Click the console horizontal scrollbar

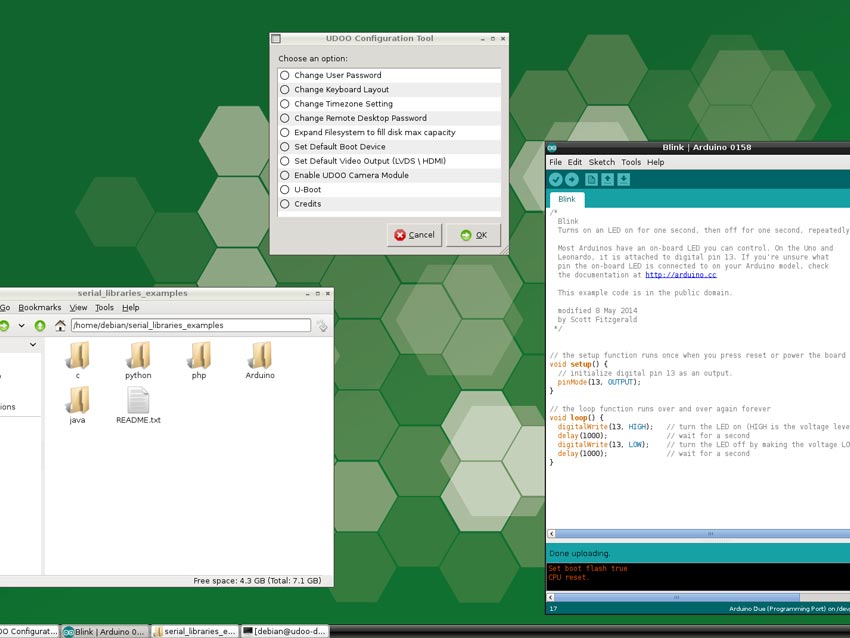(x=677, y=597)
